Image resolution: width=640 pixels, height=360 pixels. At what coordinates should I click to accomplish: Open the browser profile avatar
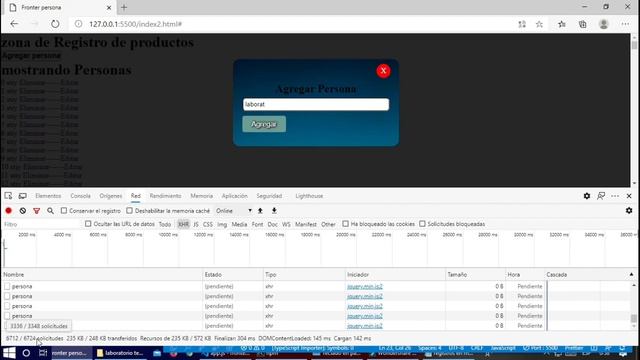point(604,24)
